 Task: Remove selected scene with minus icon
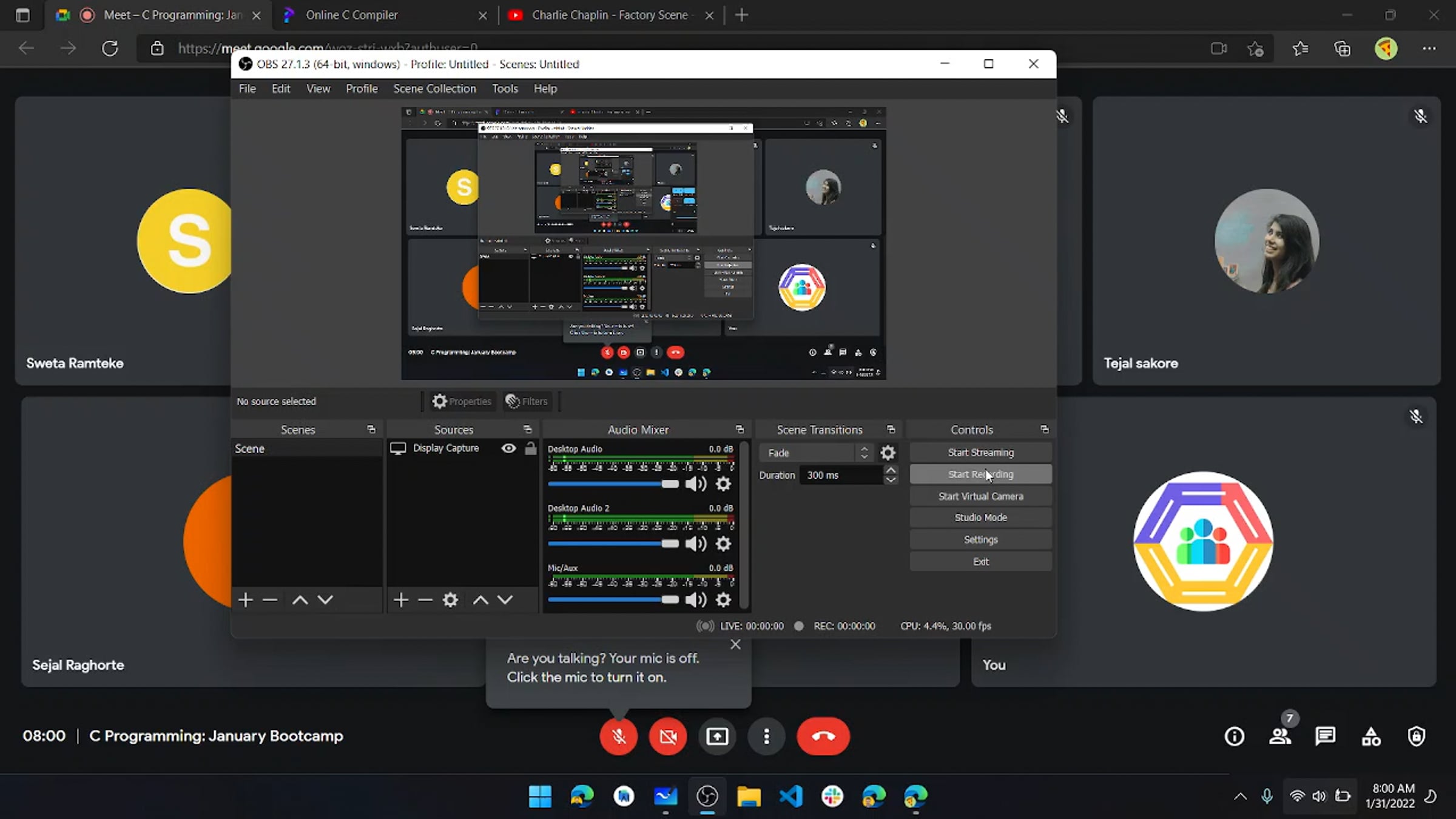point(270,600)
